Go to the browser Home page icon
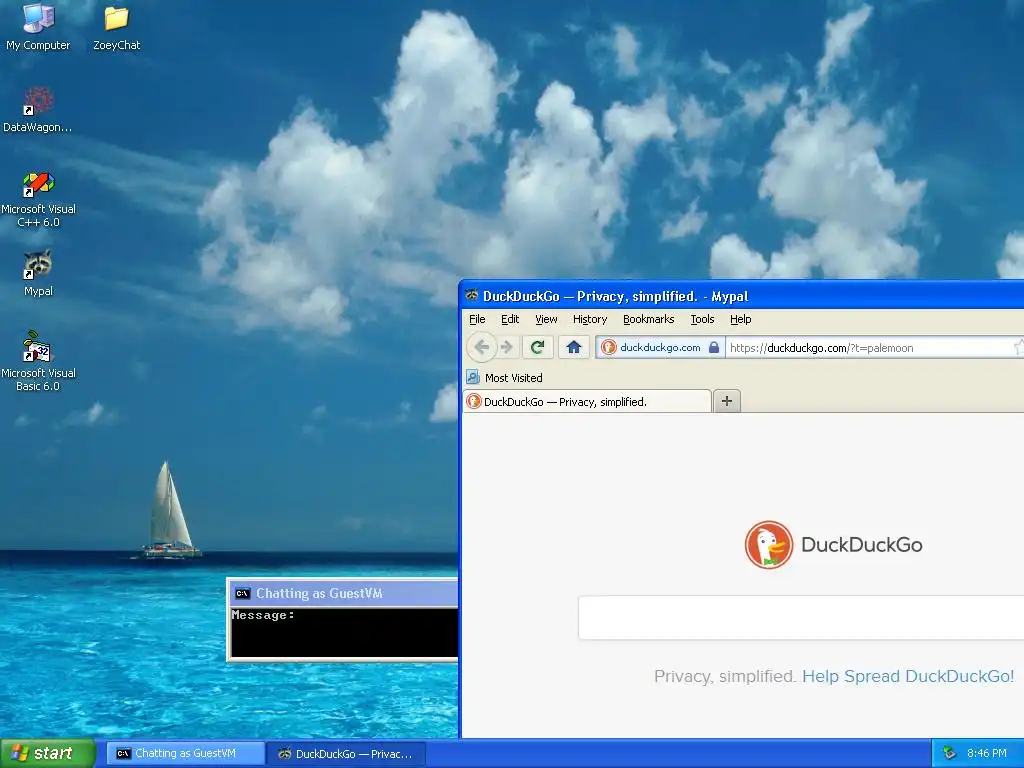This screenshot has width=1024, height=768. (573, 347)
